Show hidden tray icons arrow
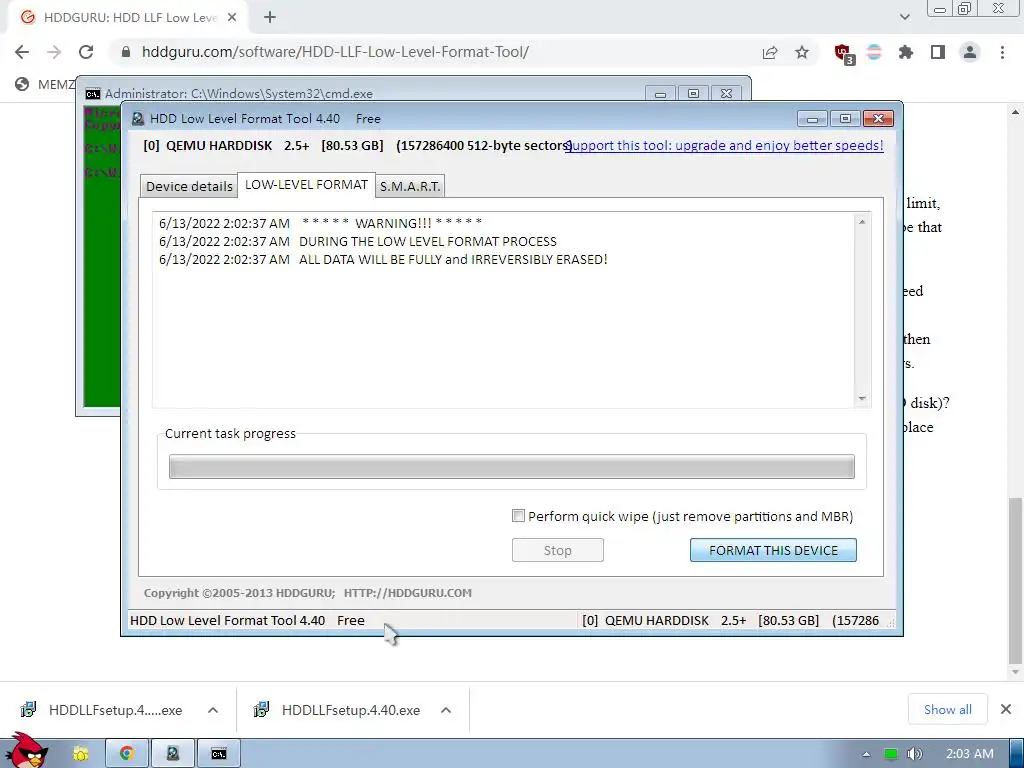 (x=867, y=754)
